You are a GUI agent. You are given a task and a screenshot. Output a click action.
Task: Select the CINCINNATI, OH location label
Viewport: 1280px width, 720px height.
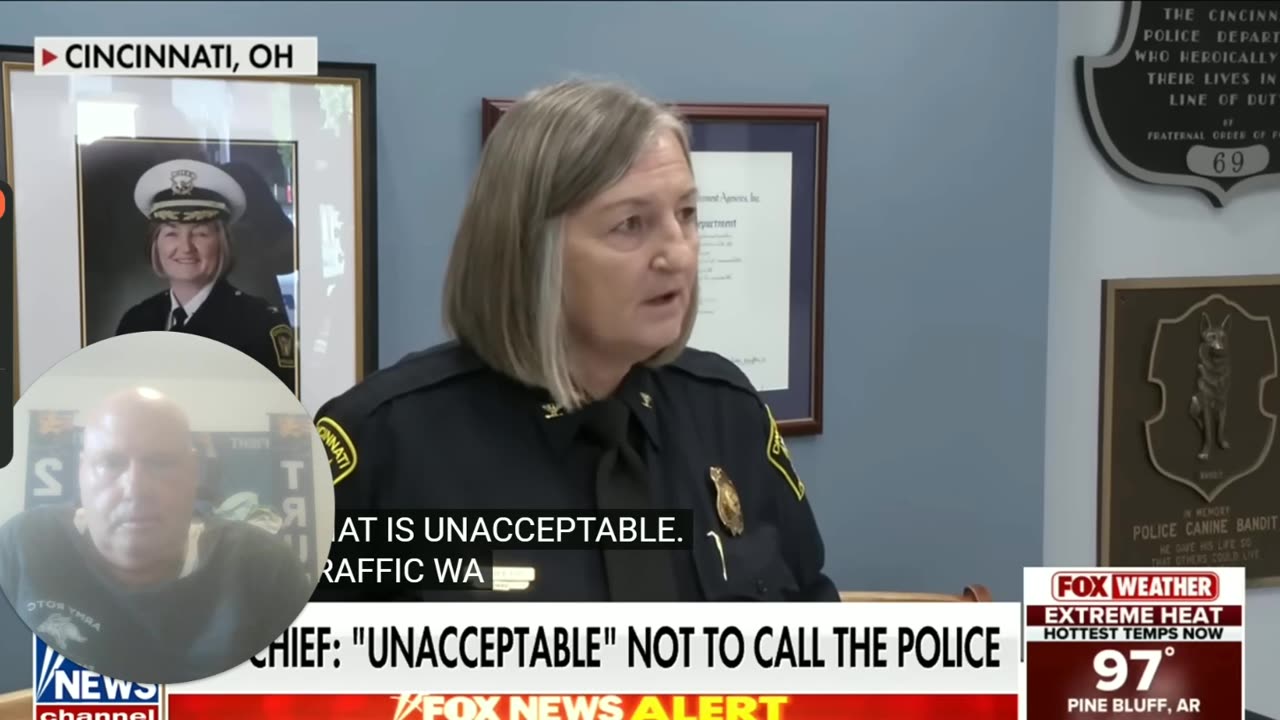(x=176, y=57)
